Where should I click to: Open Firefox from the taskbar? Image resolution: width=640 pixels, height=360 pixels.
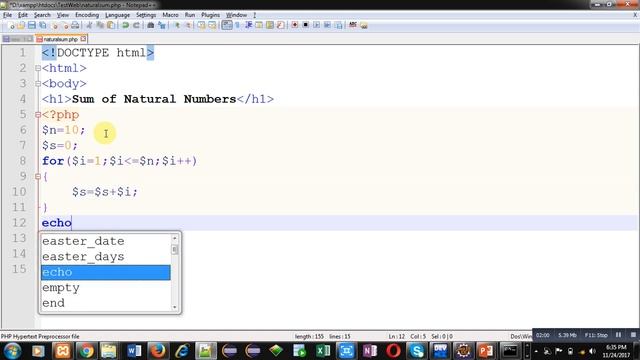tap(158, 351)
